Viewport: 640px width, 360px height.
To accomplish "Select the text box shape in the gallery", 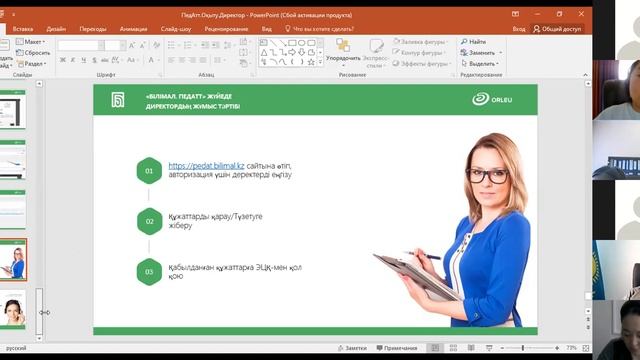I will 264,43.
